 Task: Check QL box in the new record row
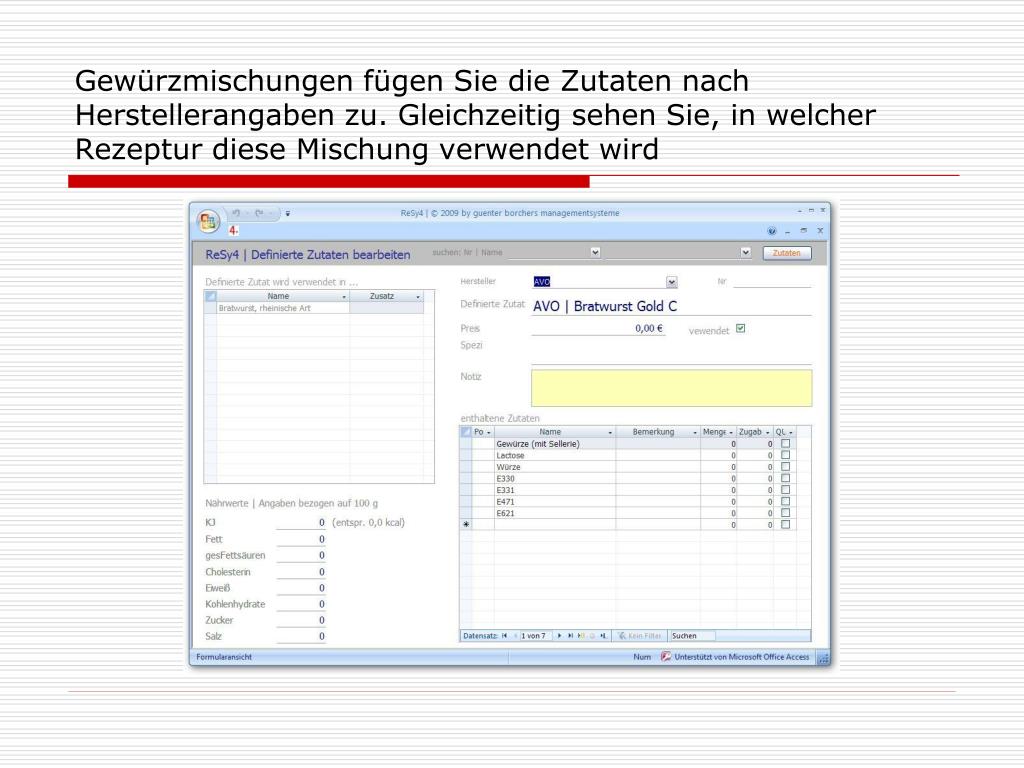pyautogui.click(x=786, y=524)
